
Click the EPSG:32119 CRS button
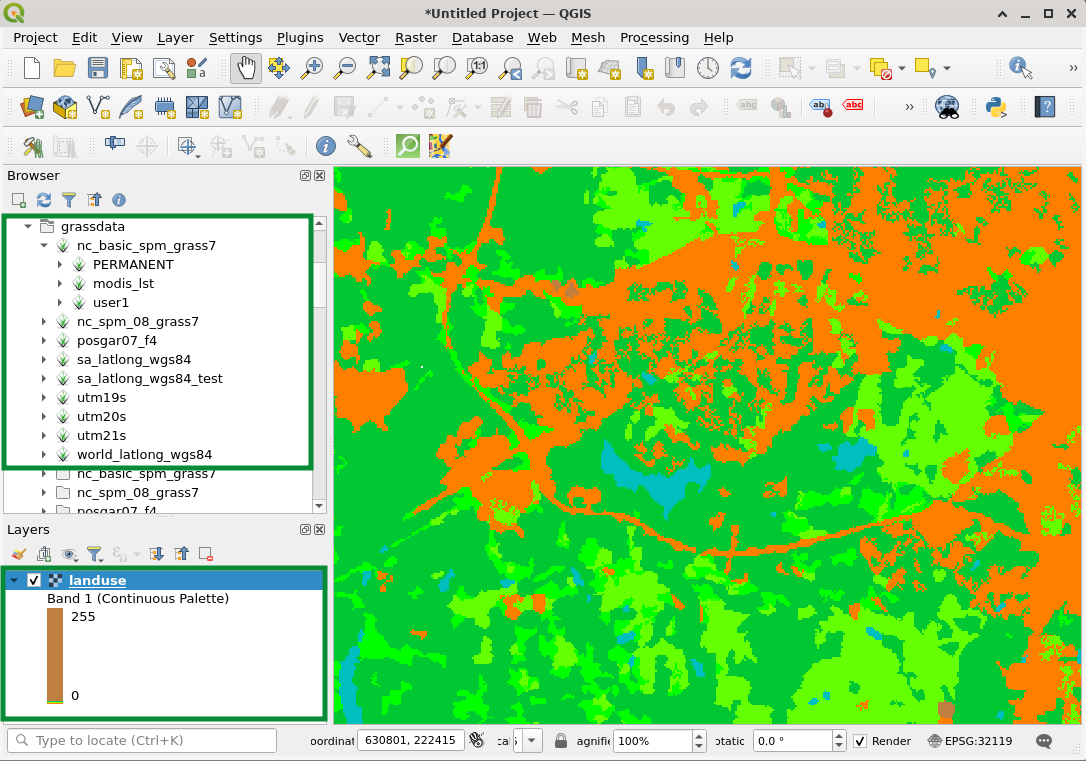pos(970,741)
